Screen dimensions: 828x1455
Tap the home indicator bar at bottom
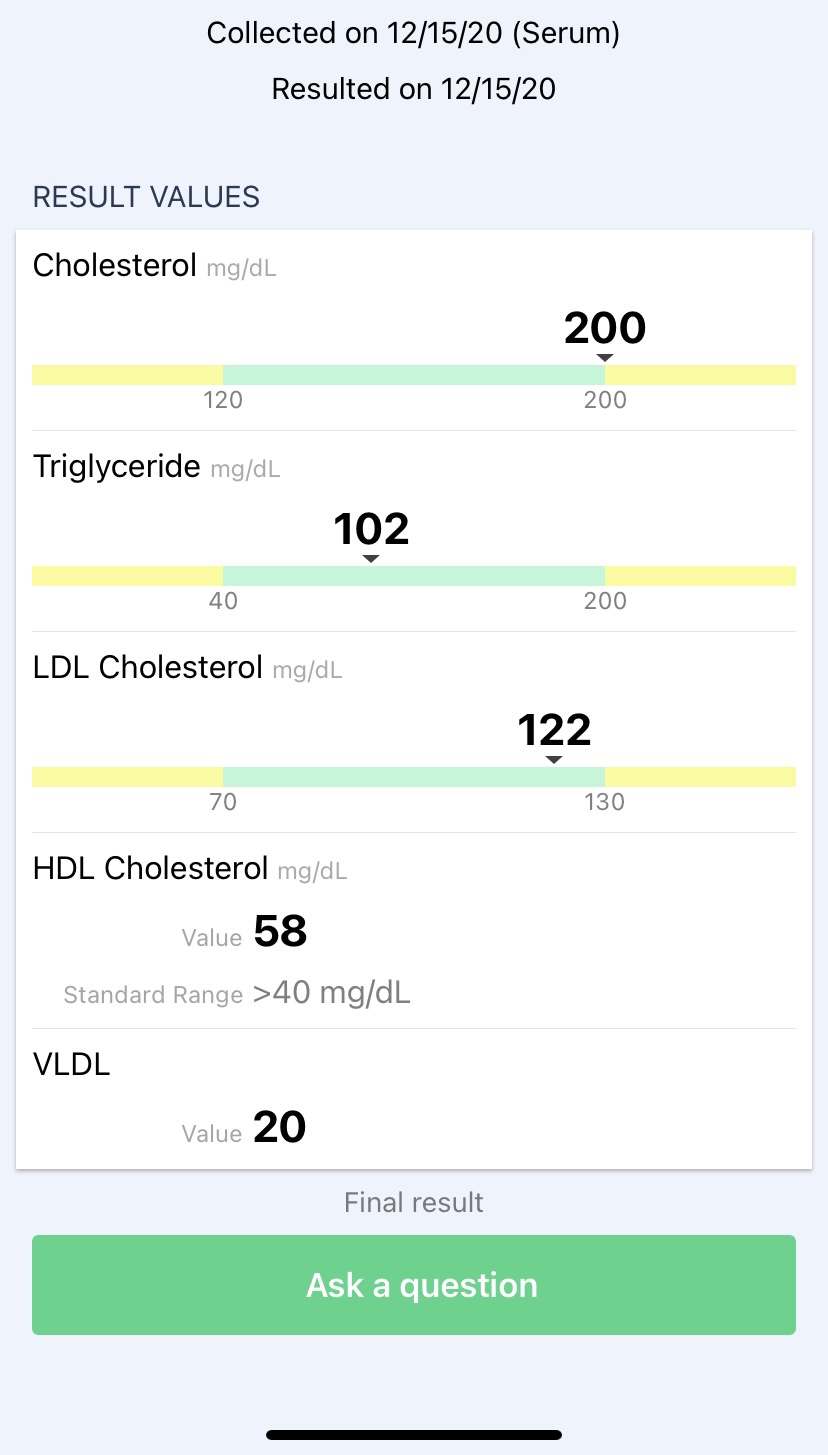coord(414,1435)
